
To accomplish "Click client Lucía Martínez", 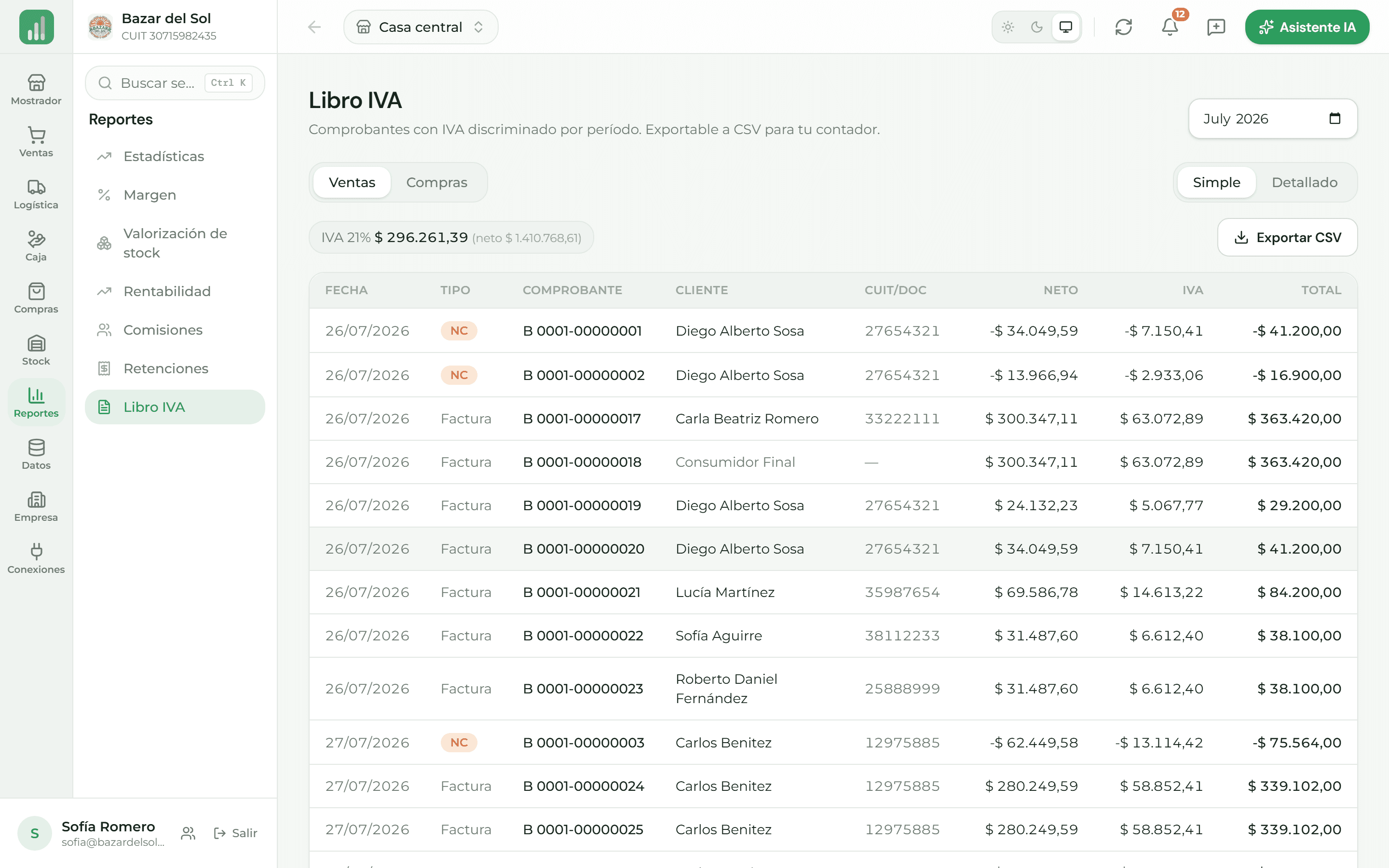I will (x=725, y=592).
